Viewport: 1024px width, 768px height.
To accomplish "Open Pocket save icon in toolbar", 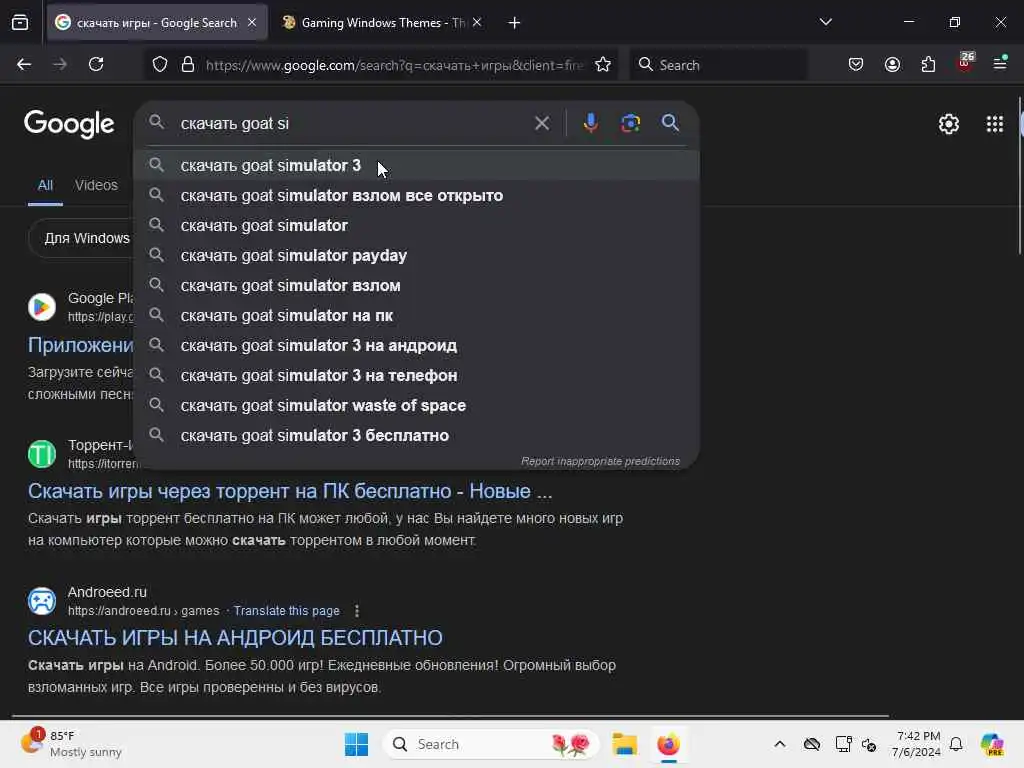I will pos(856,65).
